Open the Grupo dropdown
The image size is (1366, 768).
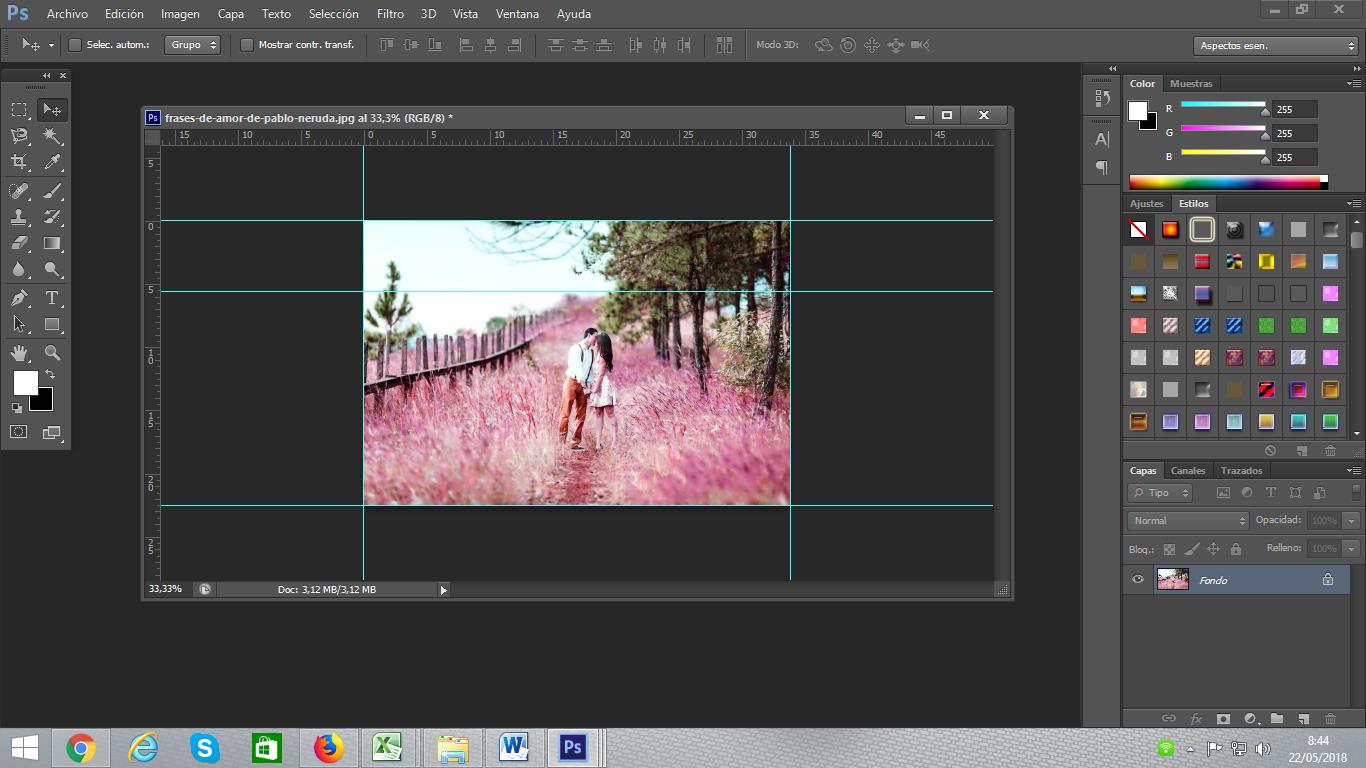click(193, 45)
